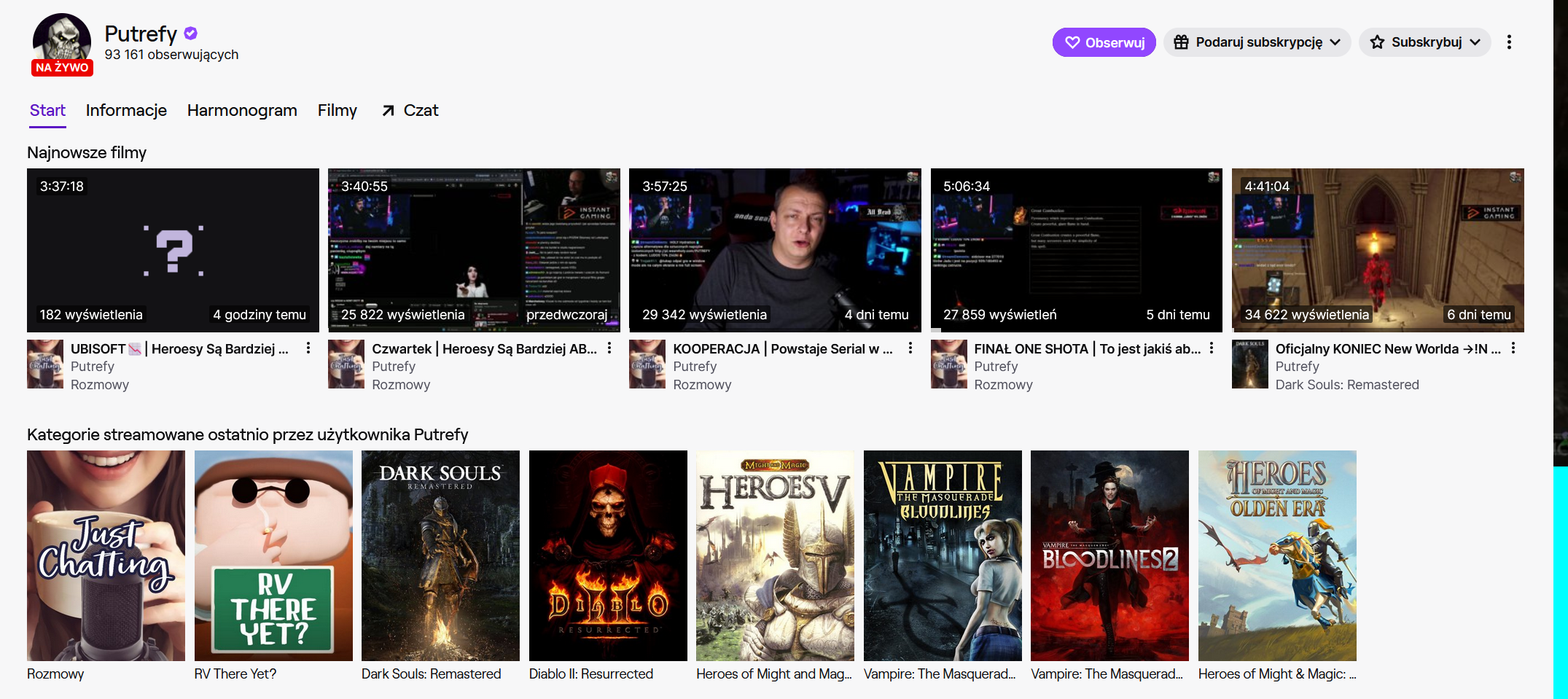Open the Dark Souls: Remastered category cover

coord(440,555)
